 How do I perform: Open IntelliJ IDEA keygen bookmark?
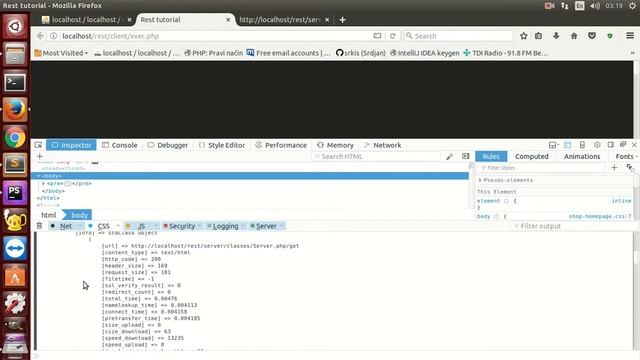pyautogui.click(x=424, y=53)
